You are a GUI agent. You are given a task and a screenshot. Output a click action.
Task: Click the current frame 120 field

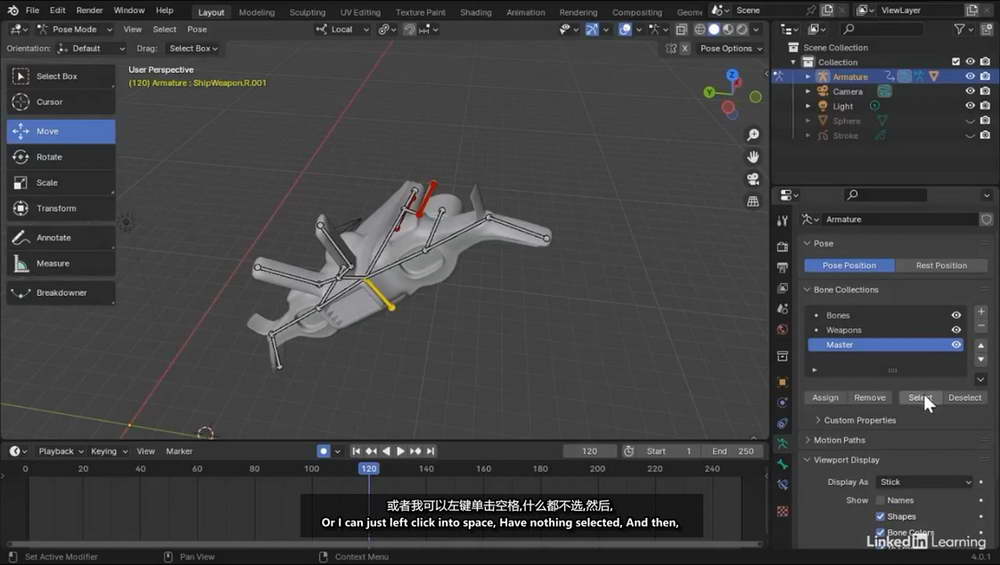589,451
